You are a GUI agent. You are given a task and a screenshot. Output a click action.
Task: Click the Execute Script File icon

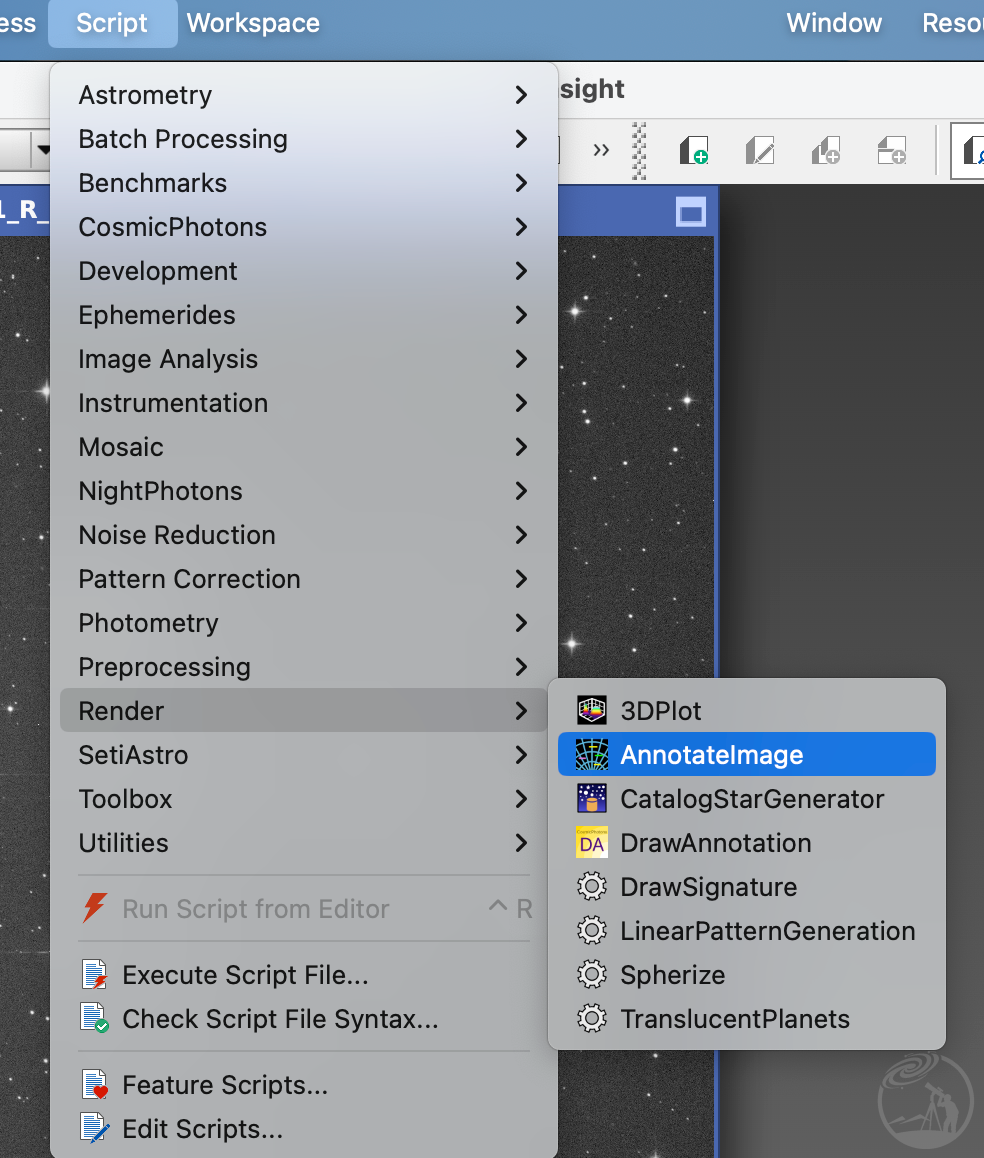[x=96, y=975]
